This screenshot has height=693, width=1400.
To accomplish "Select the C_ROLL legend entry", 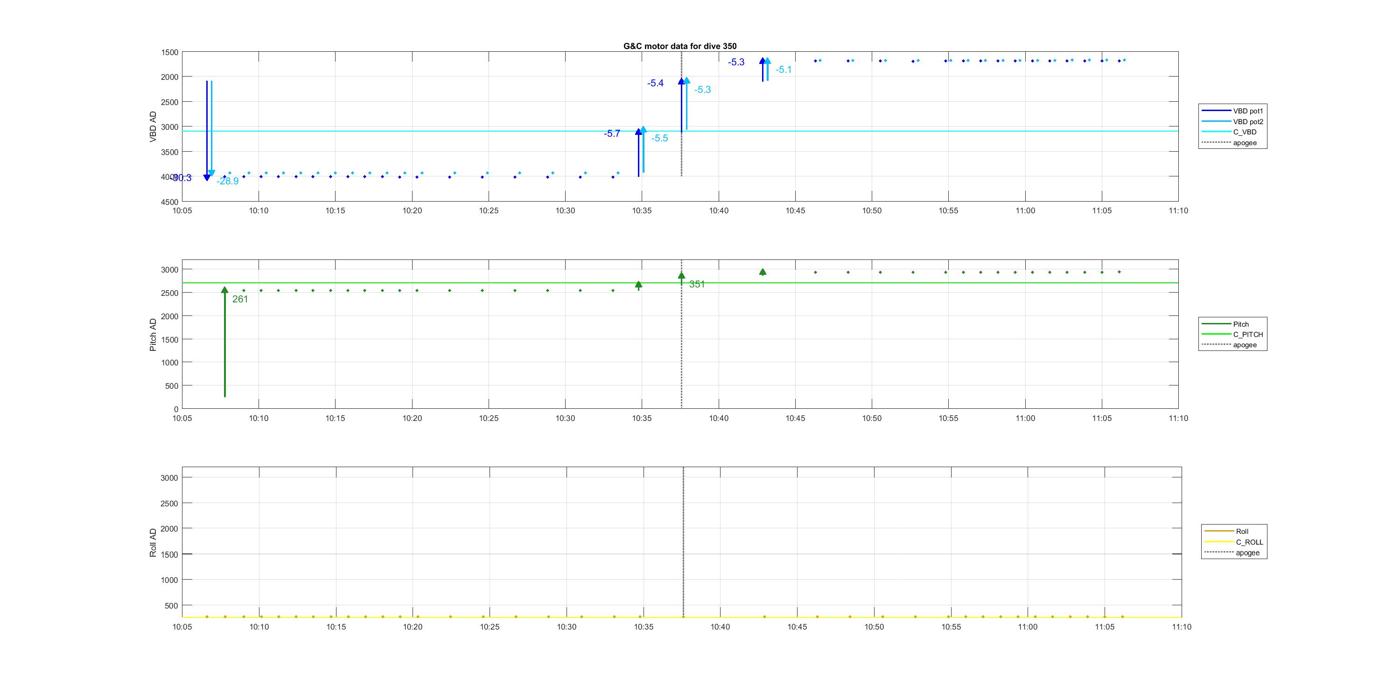I will [x=1234, y=542].
